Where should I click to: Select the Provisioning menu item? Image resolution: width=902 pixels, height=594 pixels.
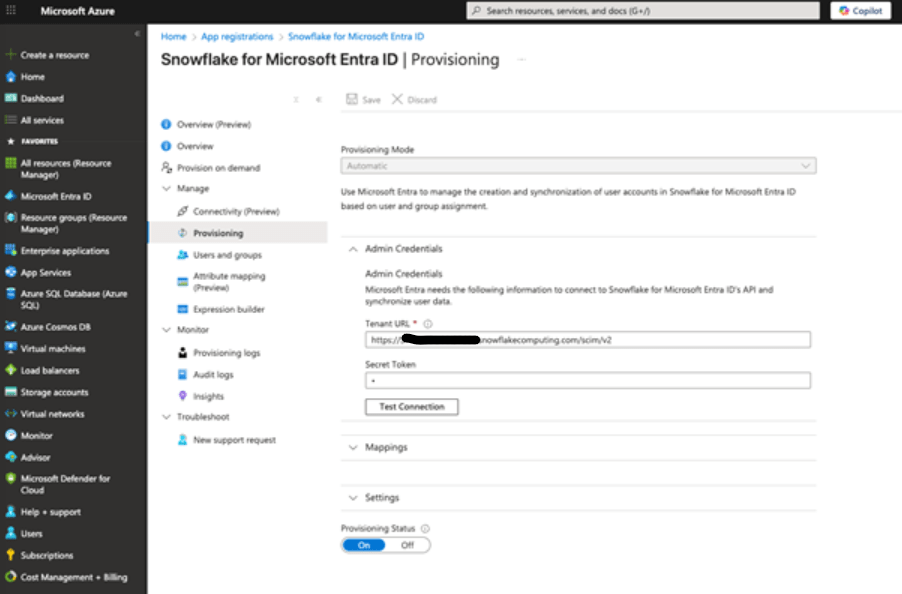click(x=238, y=233)
